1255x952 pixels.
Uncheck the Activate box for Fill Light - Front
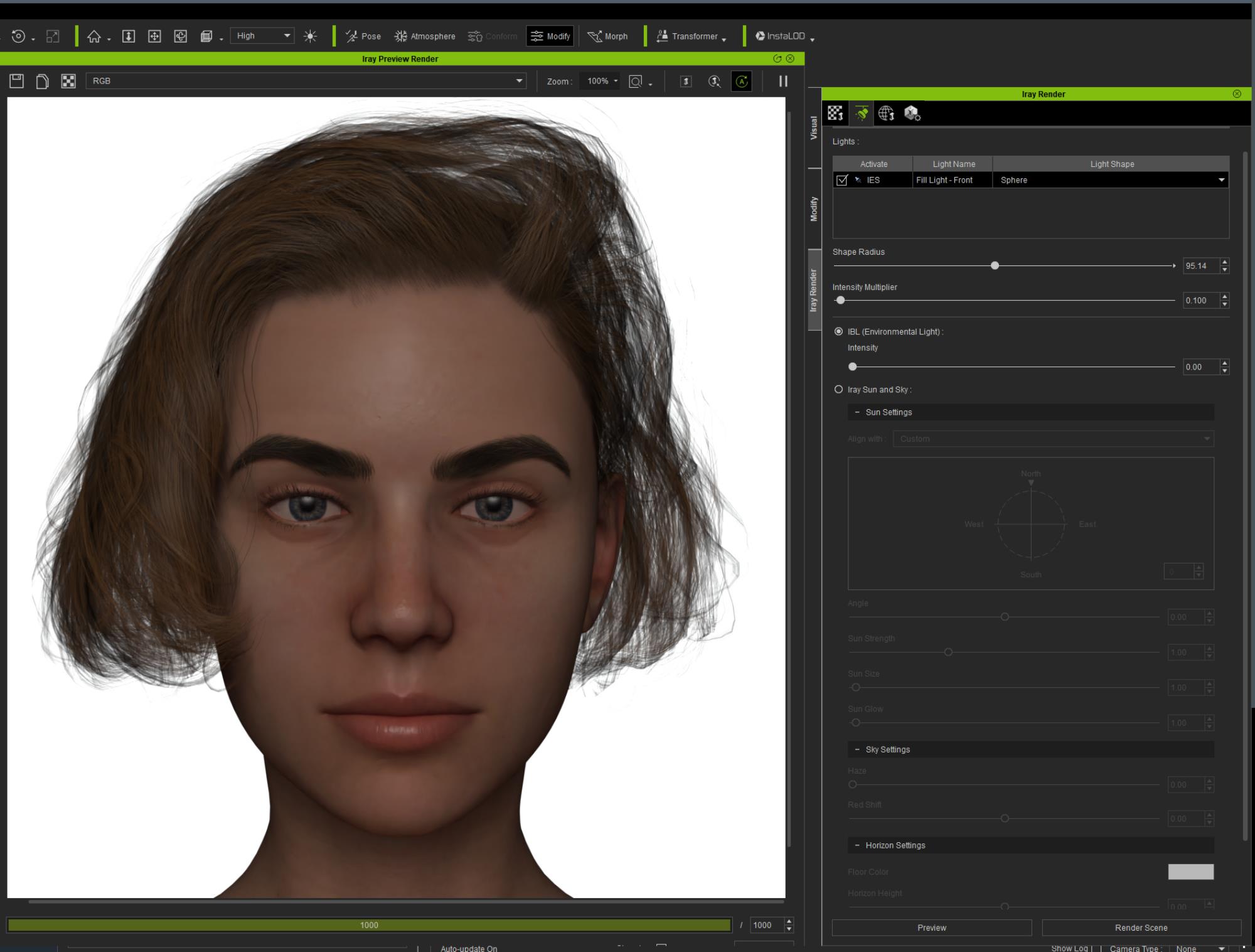pyautogui.click(x=842, y=180)
